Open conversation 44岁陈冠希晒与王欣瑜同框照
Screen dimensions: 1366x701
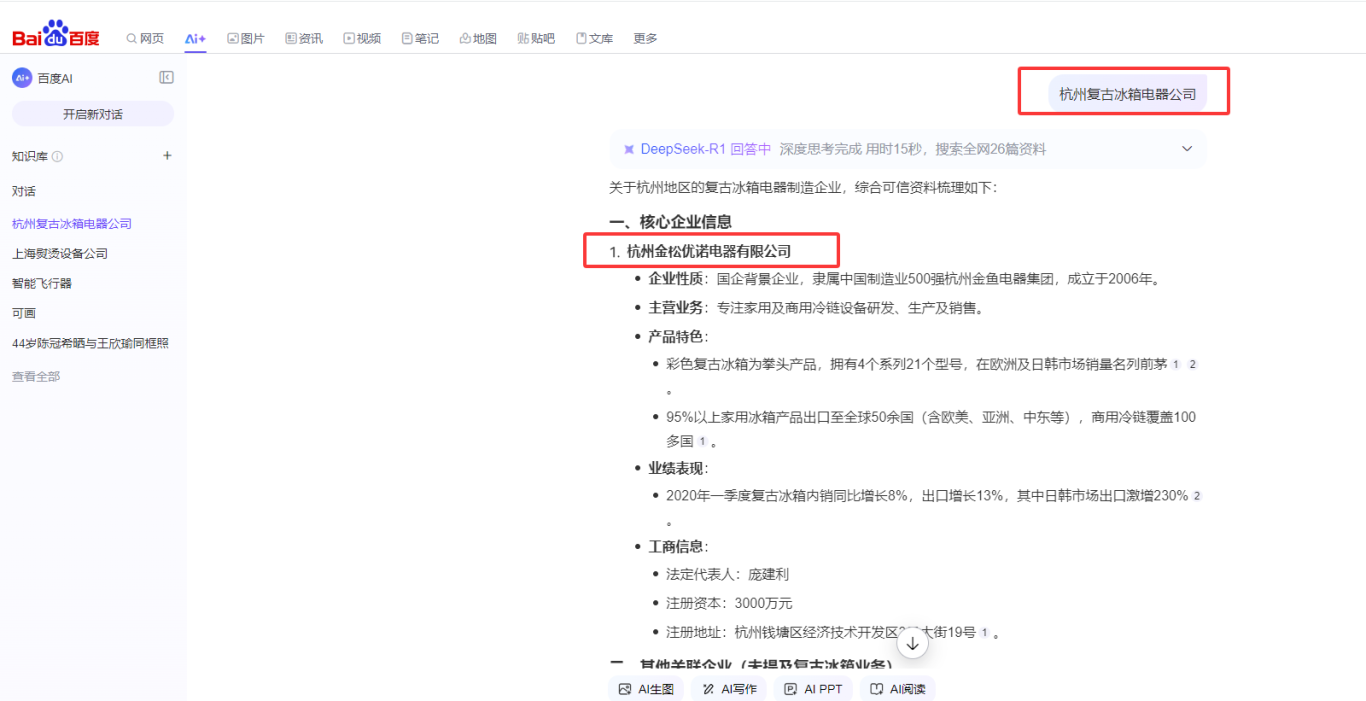point(90,343)
